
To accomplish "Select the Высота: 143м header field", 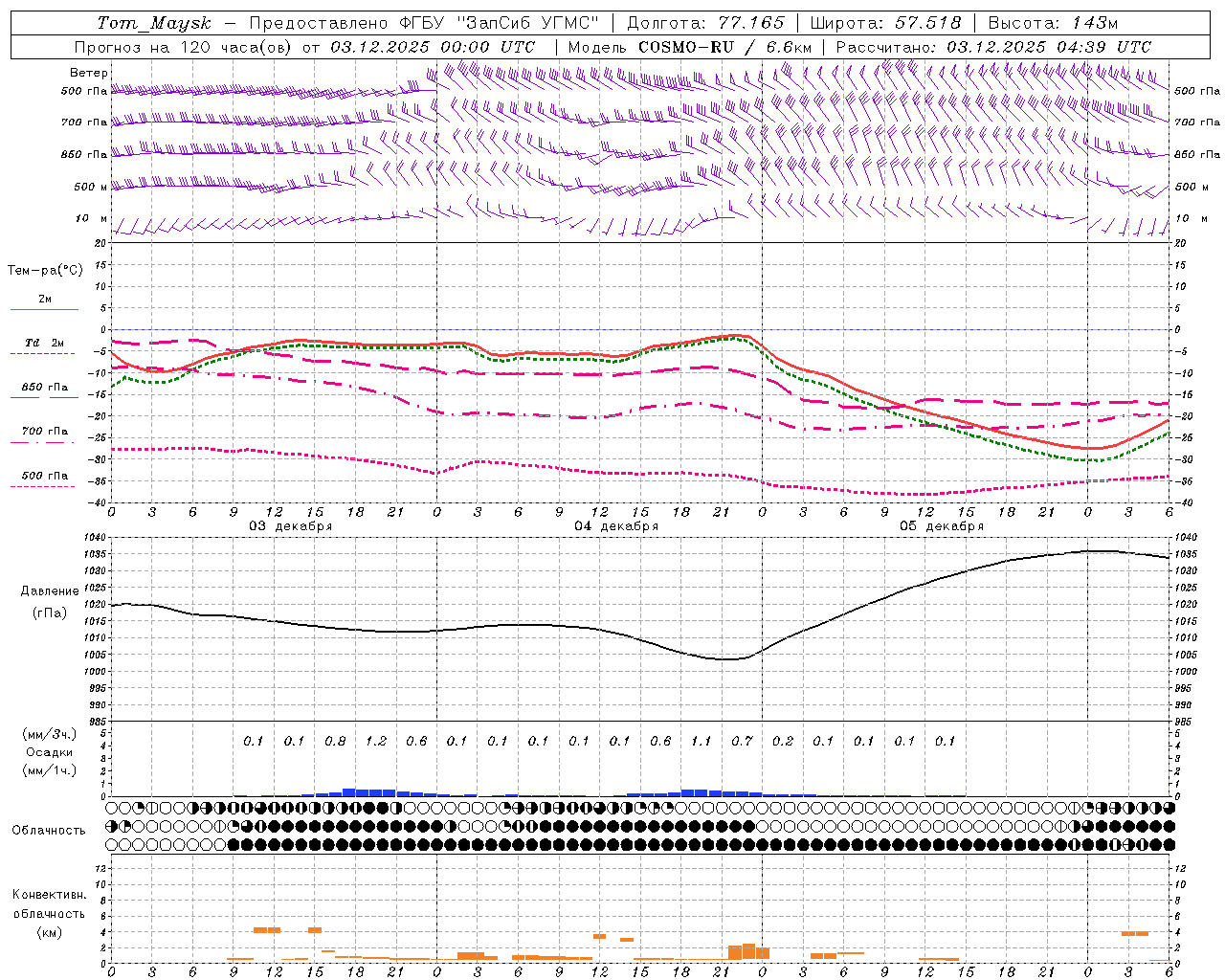I will click(1053, 23).
